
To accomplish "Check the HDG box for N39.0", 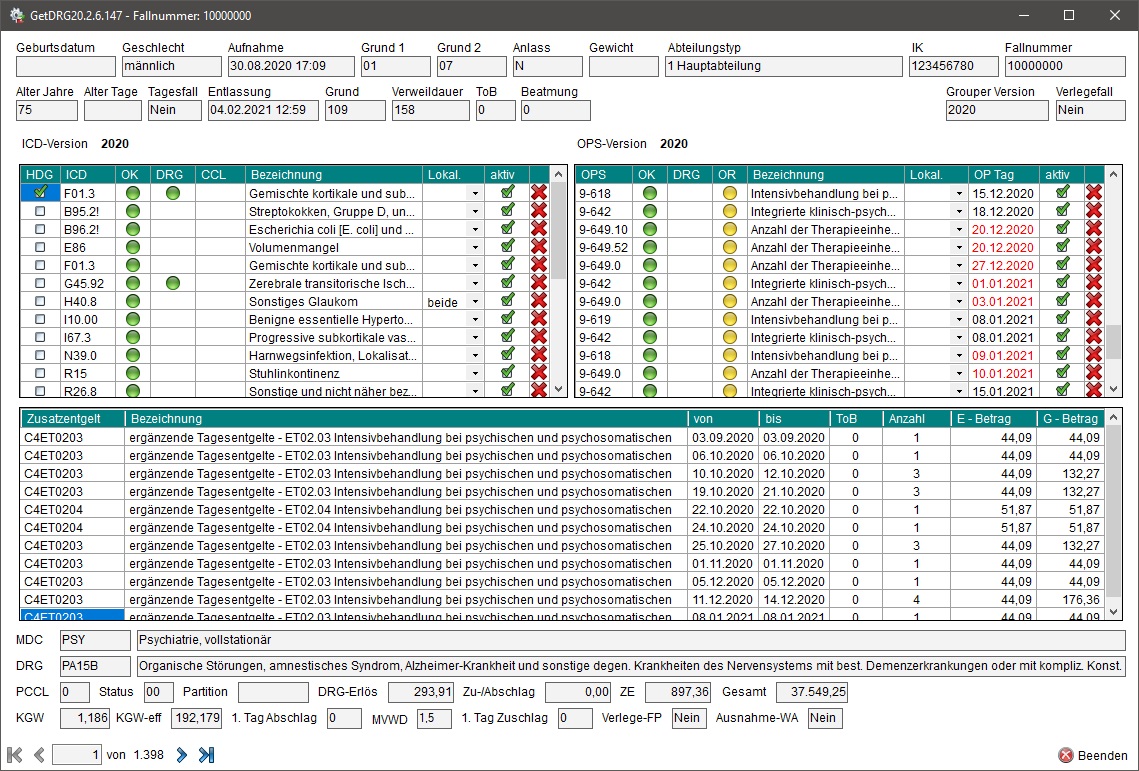I will [x=40, y=355].
